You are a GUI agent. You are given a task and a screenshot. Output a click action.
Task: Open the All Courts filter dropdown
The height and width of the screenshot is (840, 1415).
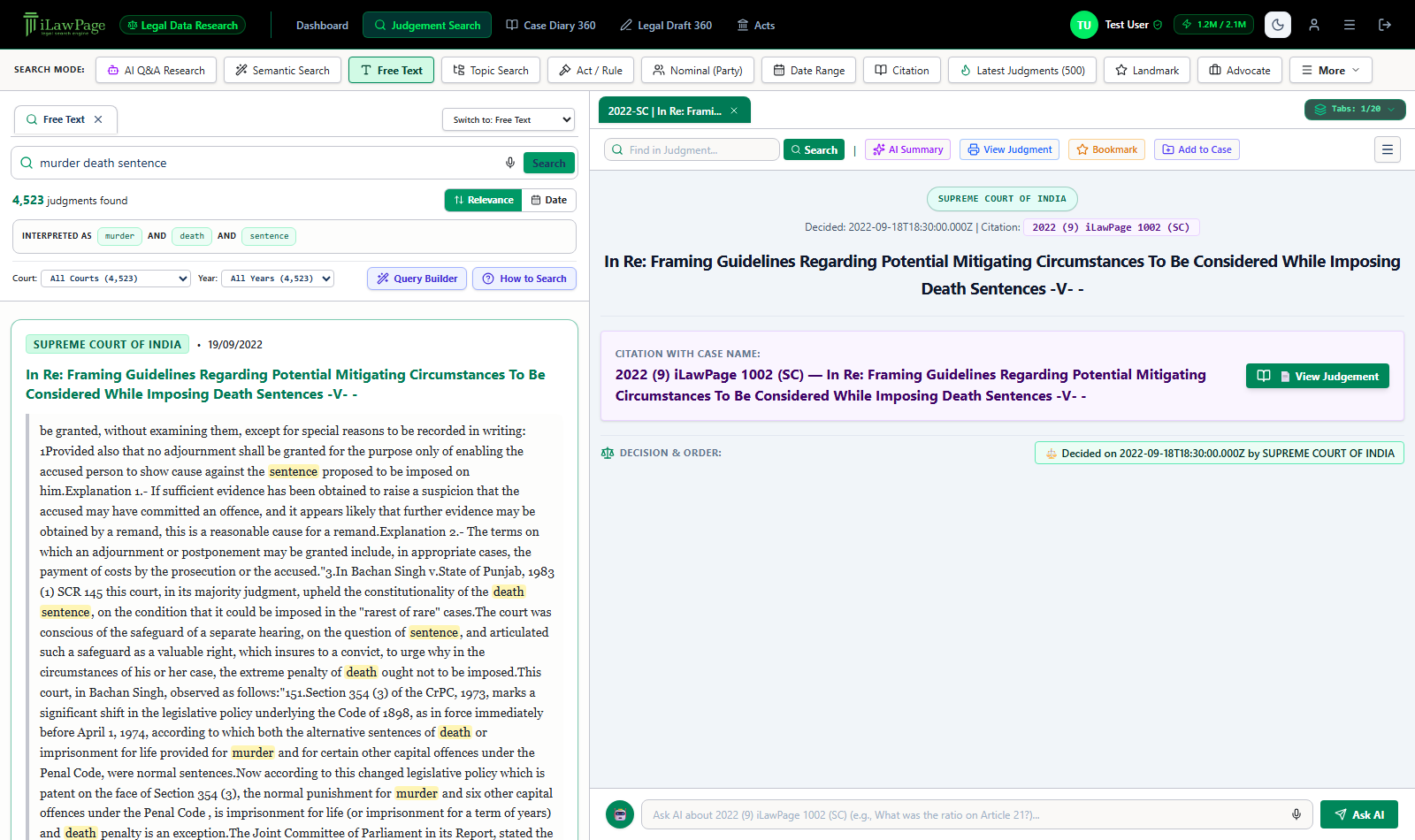point(116,279)
